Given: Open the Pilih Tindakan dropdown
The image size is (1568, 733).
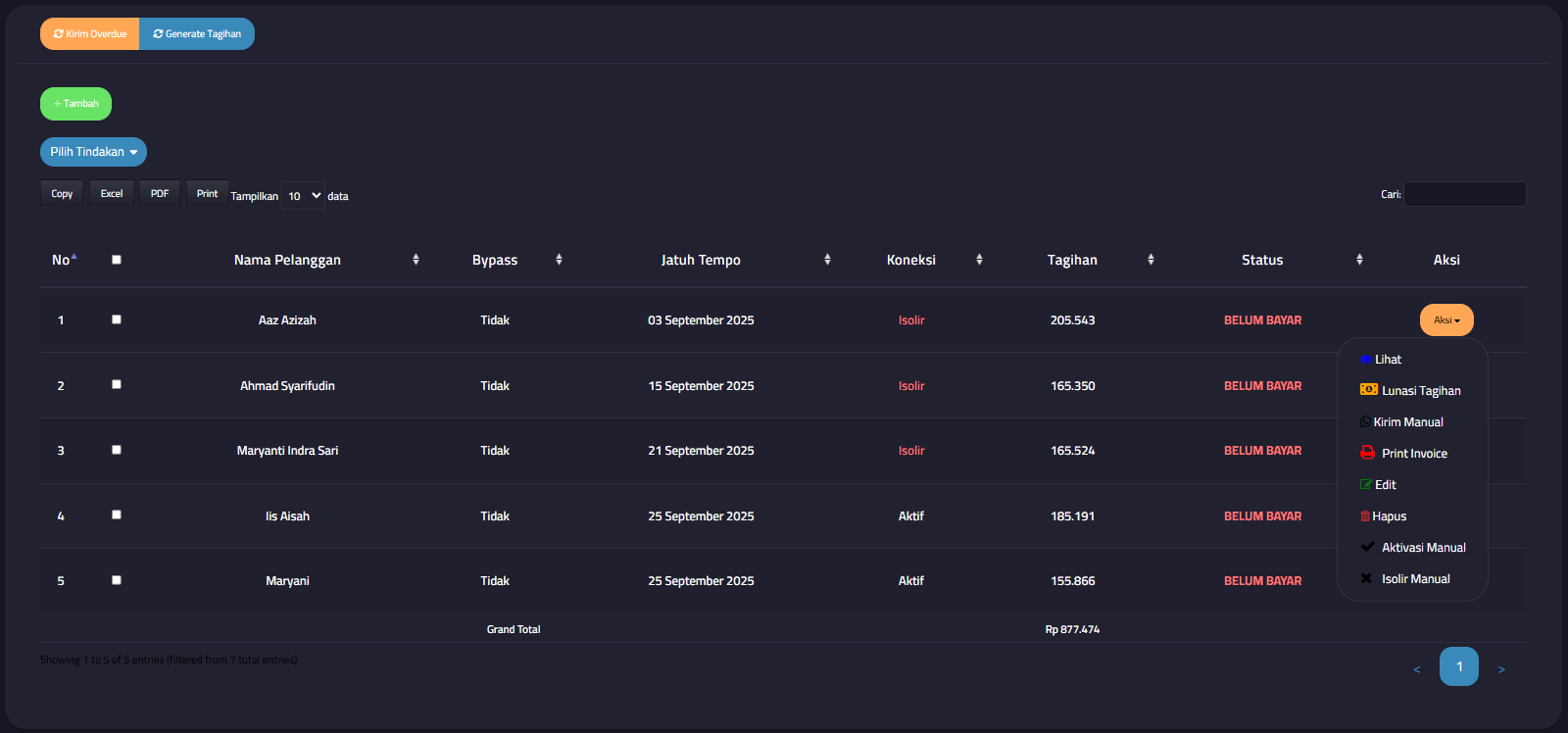Looking at the screenshot, I should click(93, 152).
